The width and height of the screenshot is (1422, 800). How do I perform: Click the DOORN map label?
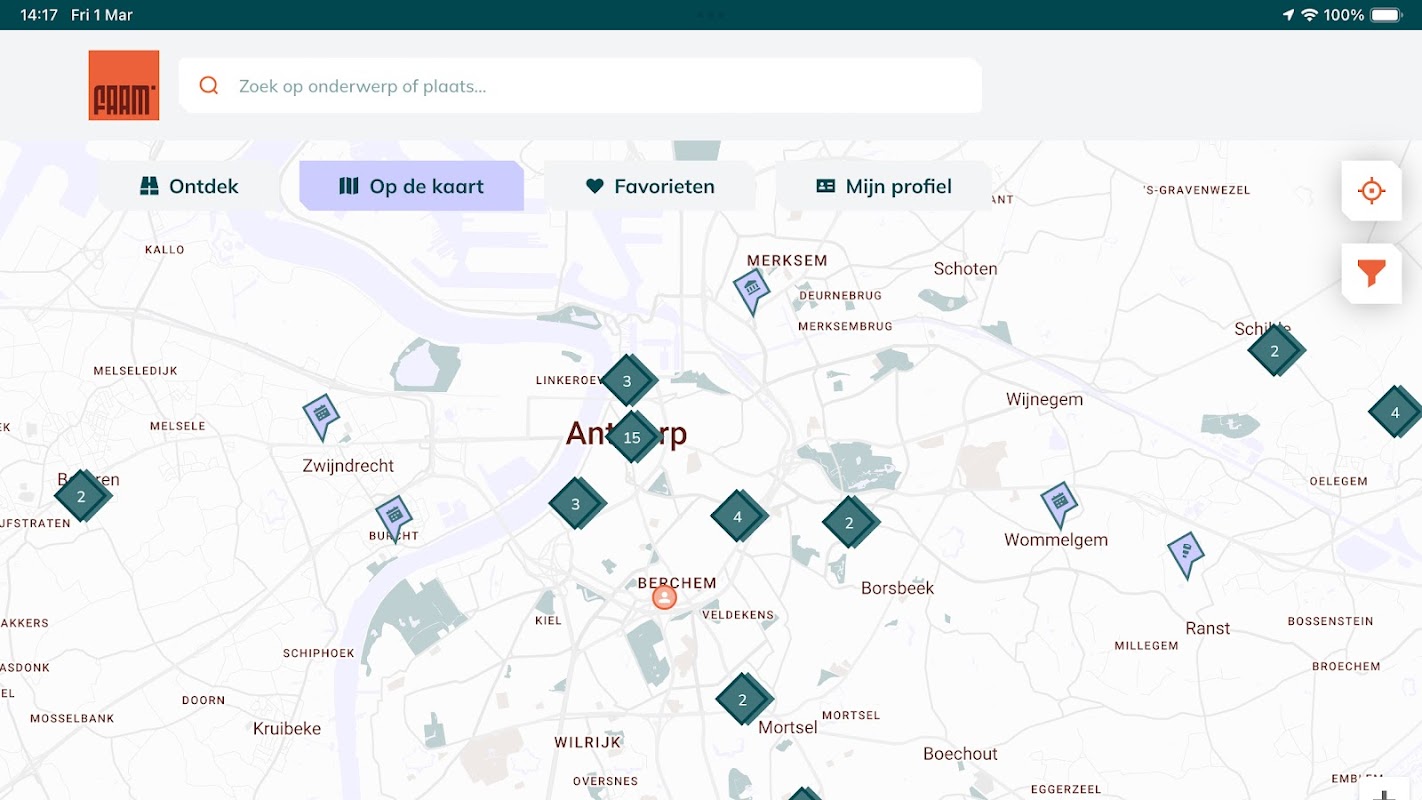(204, 701)
